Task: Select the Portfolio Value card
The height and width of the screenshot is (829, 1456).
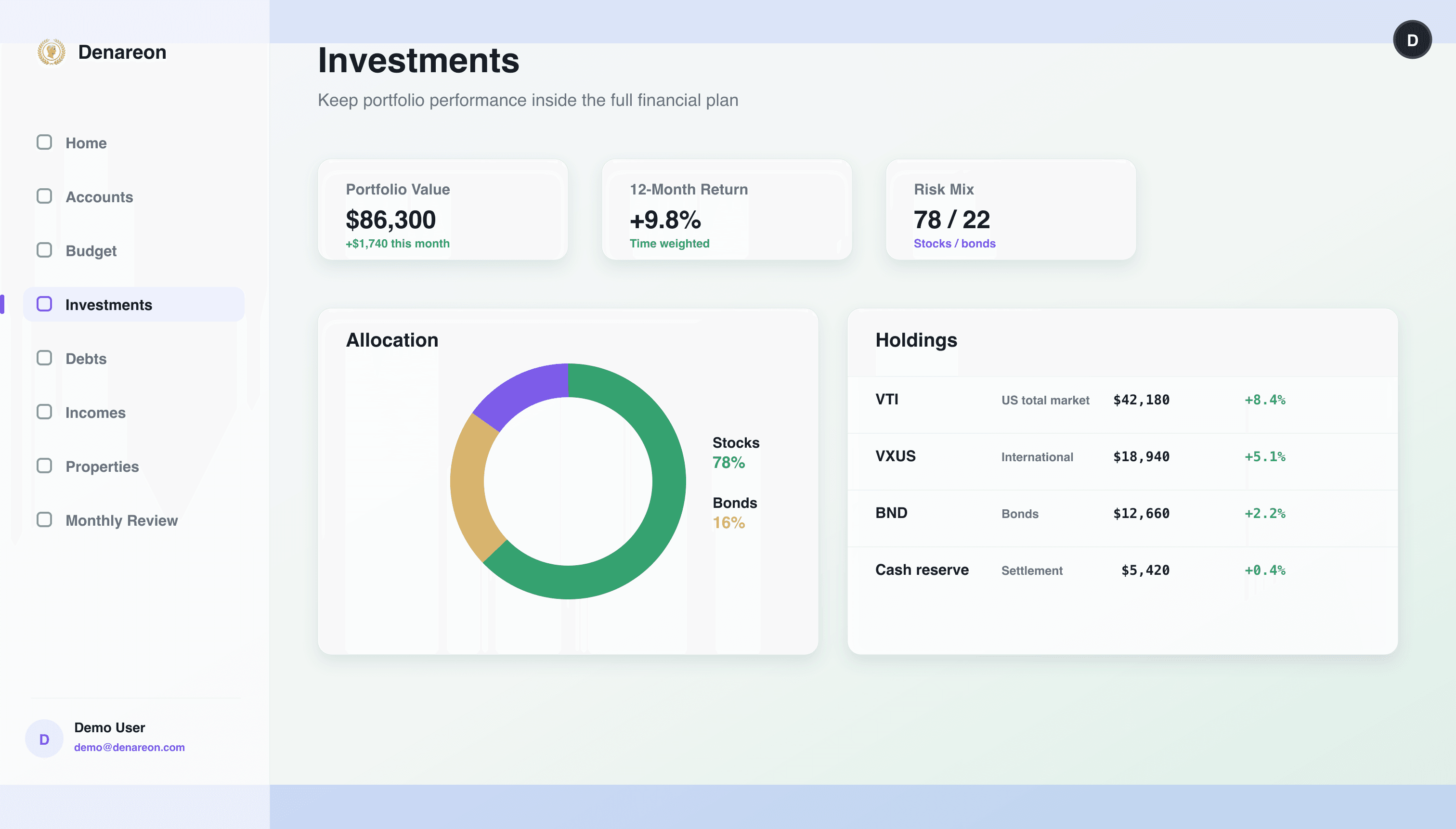Action: pyautogui.click(x=443, y=209)
